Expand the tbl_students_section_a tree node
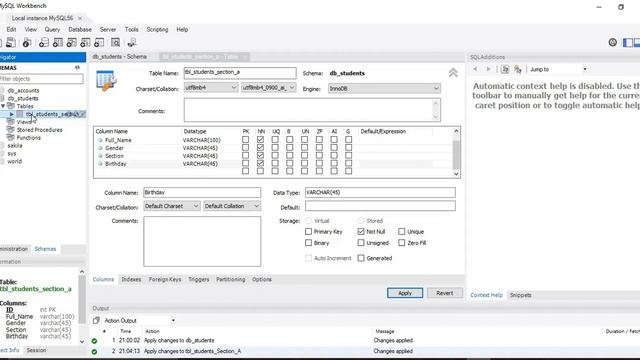The width and height of the screenshot is (640, 360). (12, 114)
